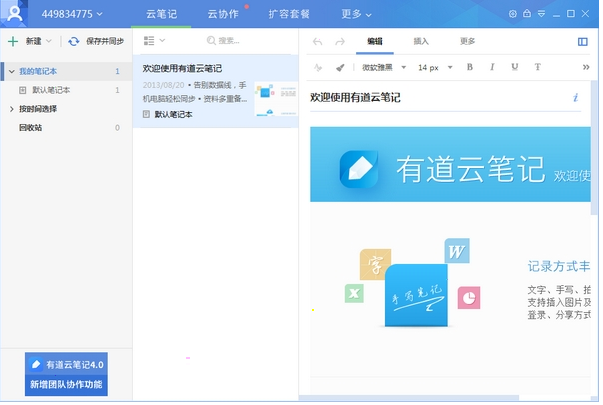Toggle strikethrough T formatting
603x405 pixels.
point(538,67)
